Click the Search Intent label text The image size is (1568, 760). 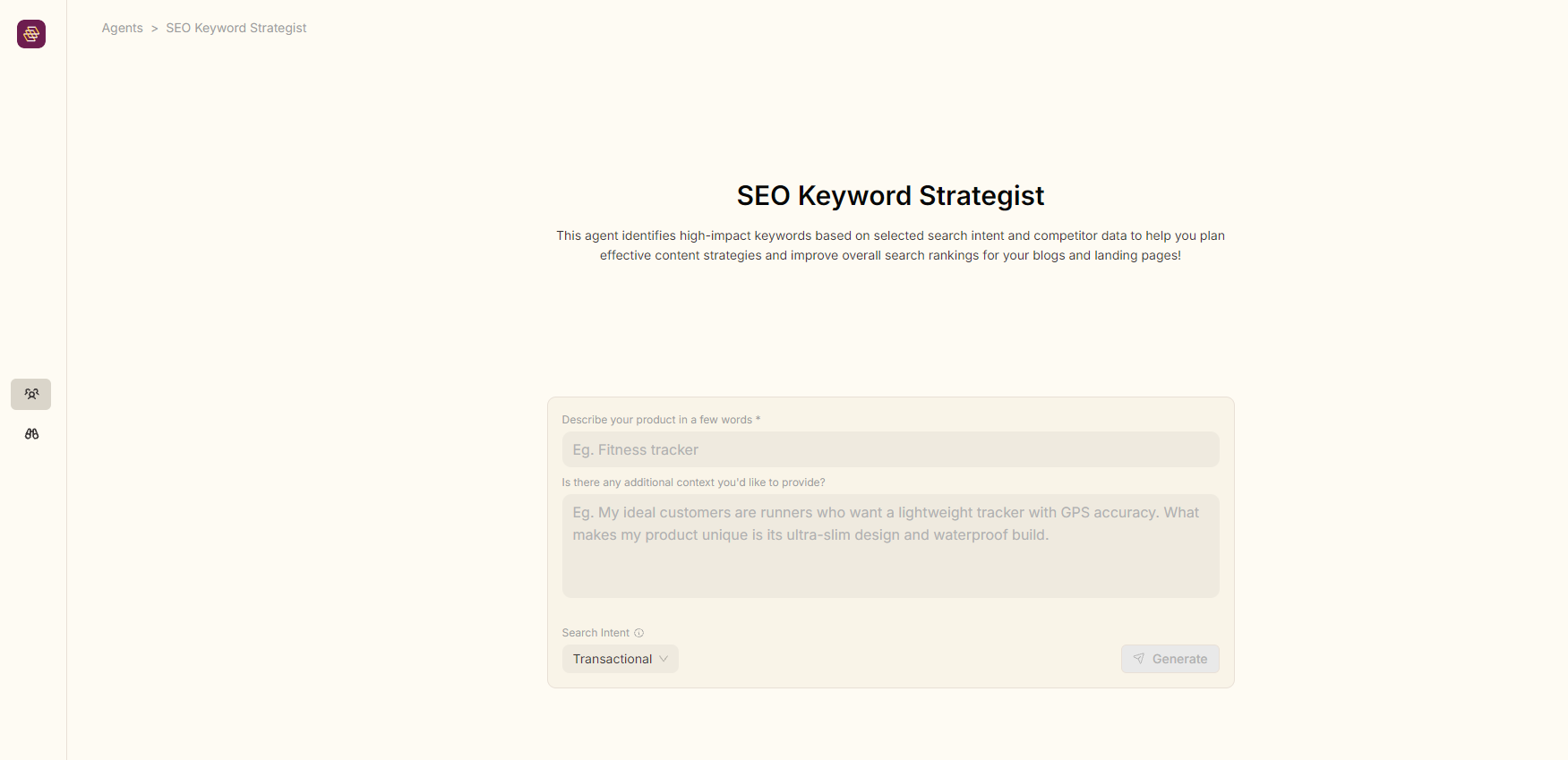click(x=595, y=633)
